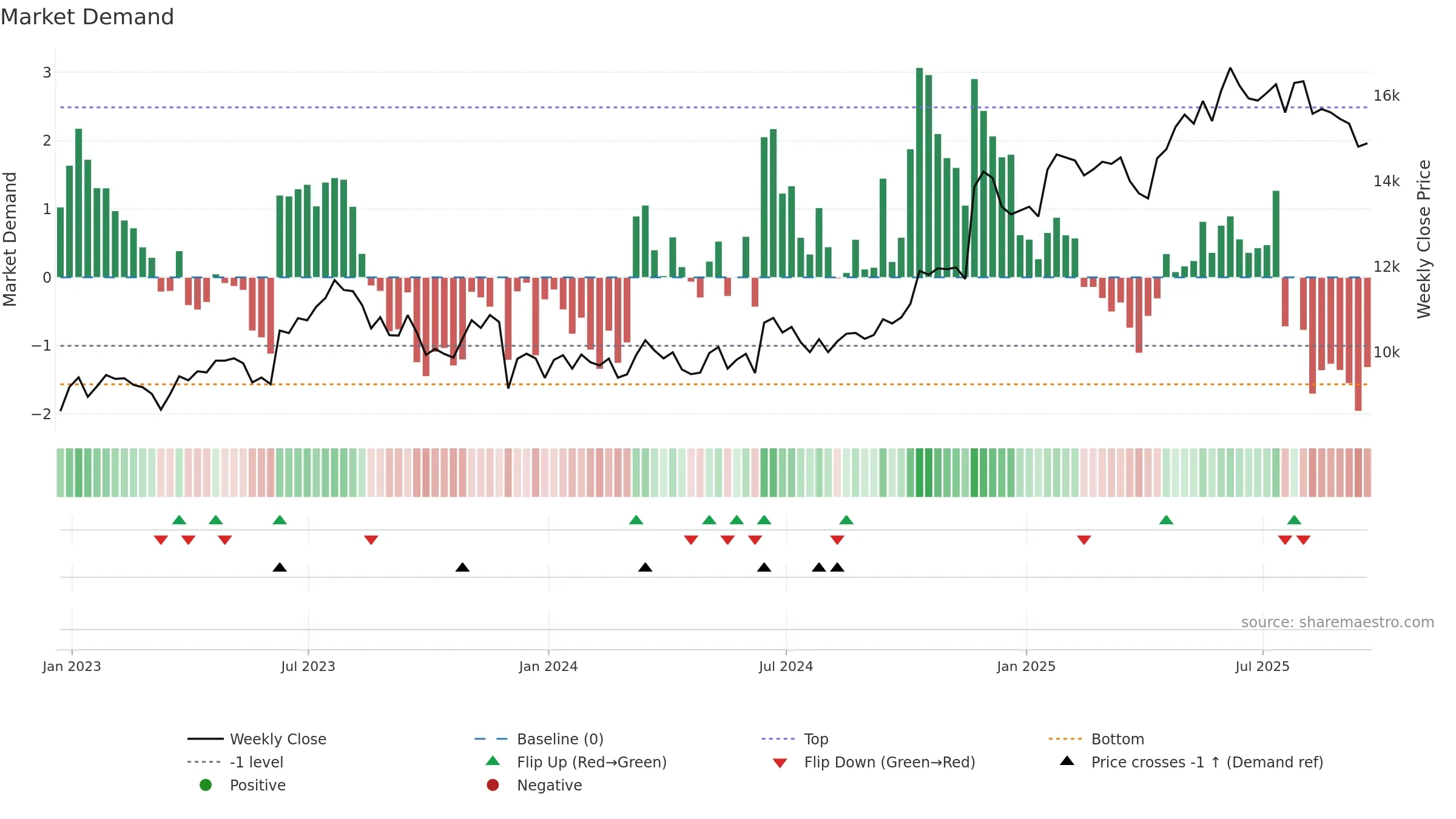This screenshot has width=1456, height=819.
Task: Click the green Positive legend dot
Action: pyautogui.click(x=206, y=785)
